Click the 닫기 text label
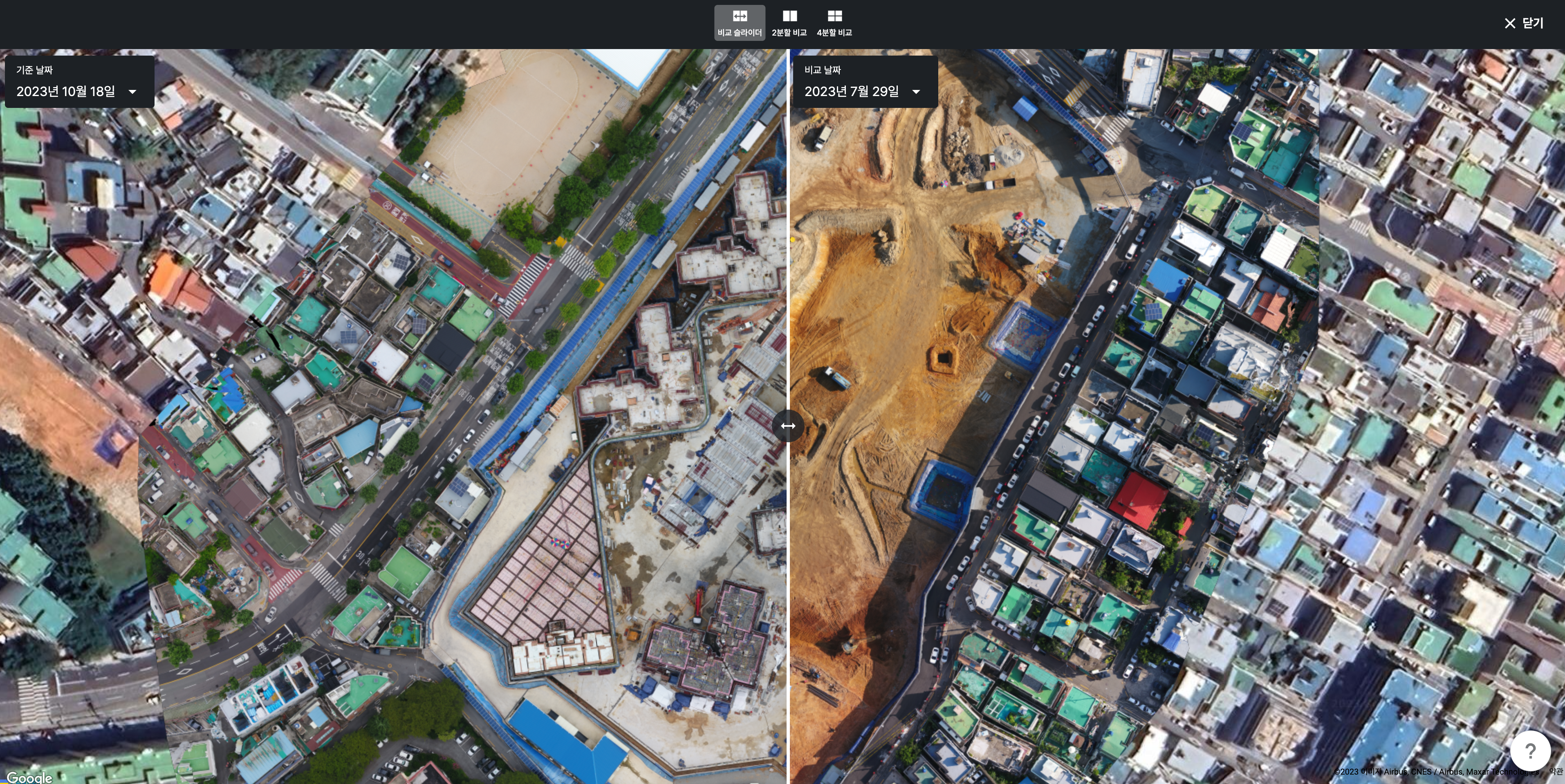The height and width of the screenshot is (784, 1565). (1533, 23)
